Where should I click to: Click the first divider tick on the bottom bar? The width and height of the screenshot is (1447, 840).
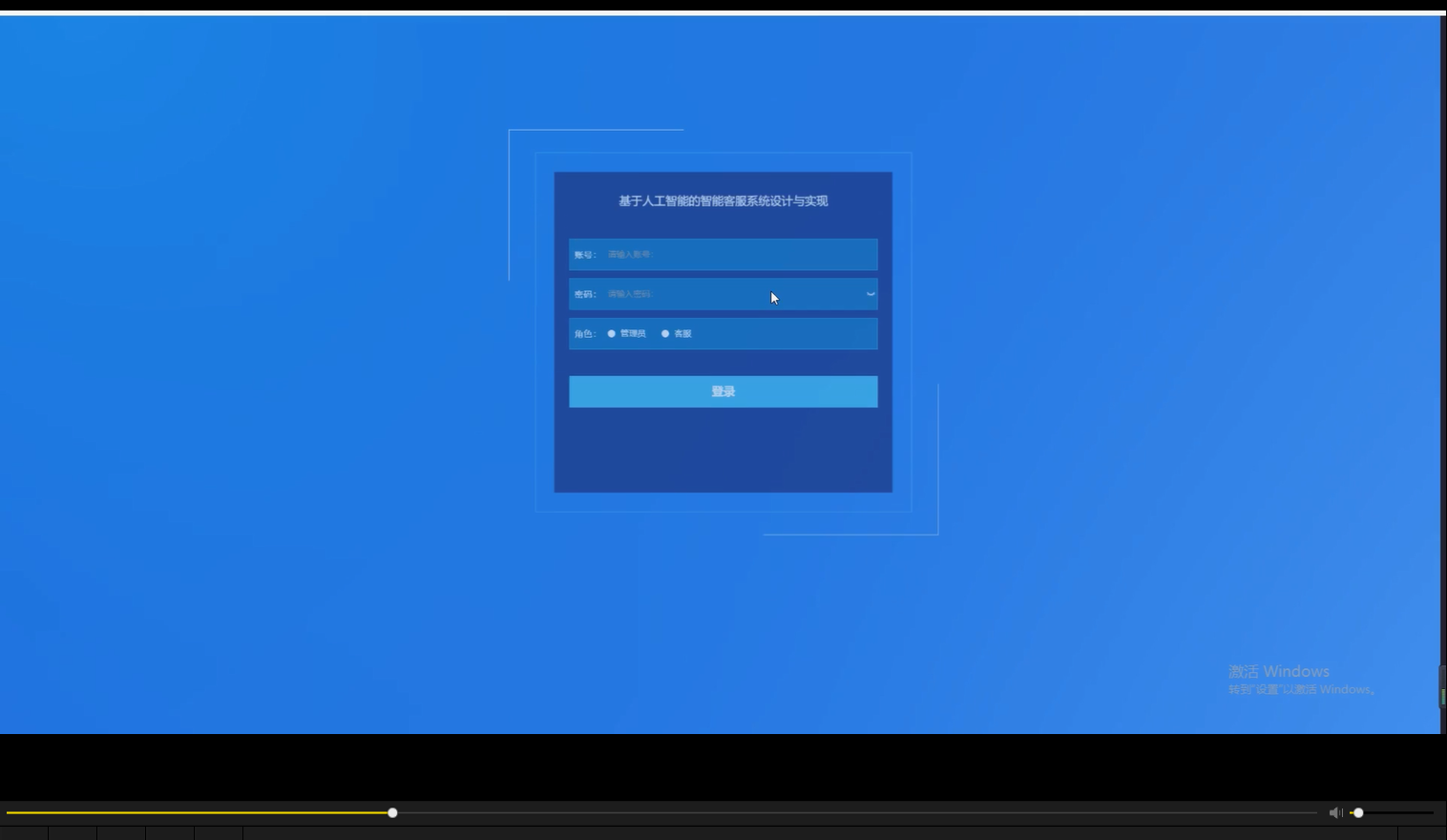(48, 831)
